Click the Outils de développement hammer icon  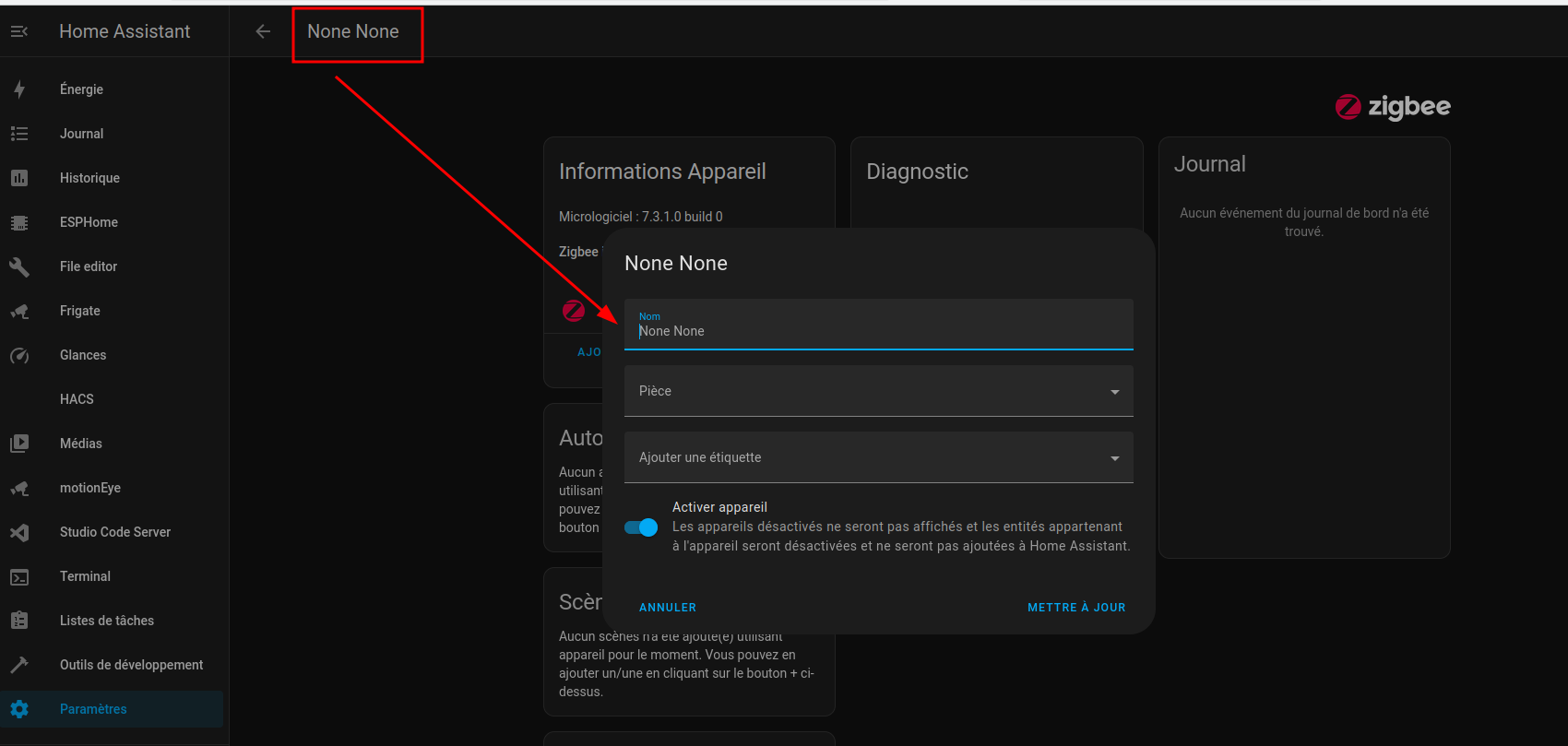click(19, 665)
